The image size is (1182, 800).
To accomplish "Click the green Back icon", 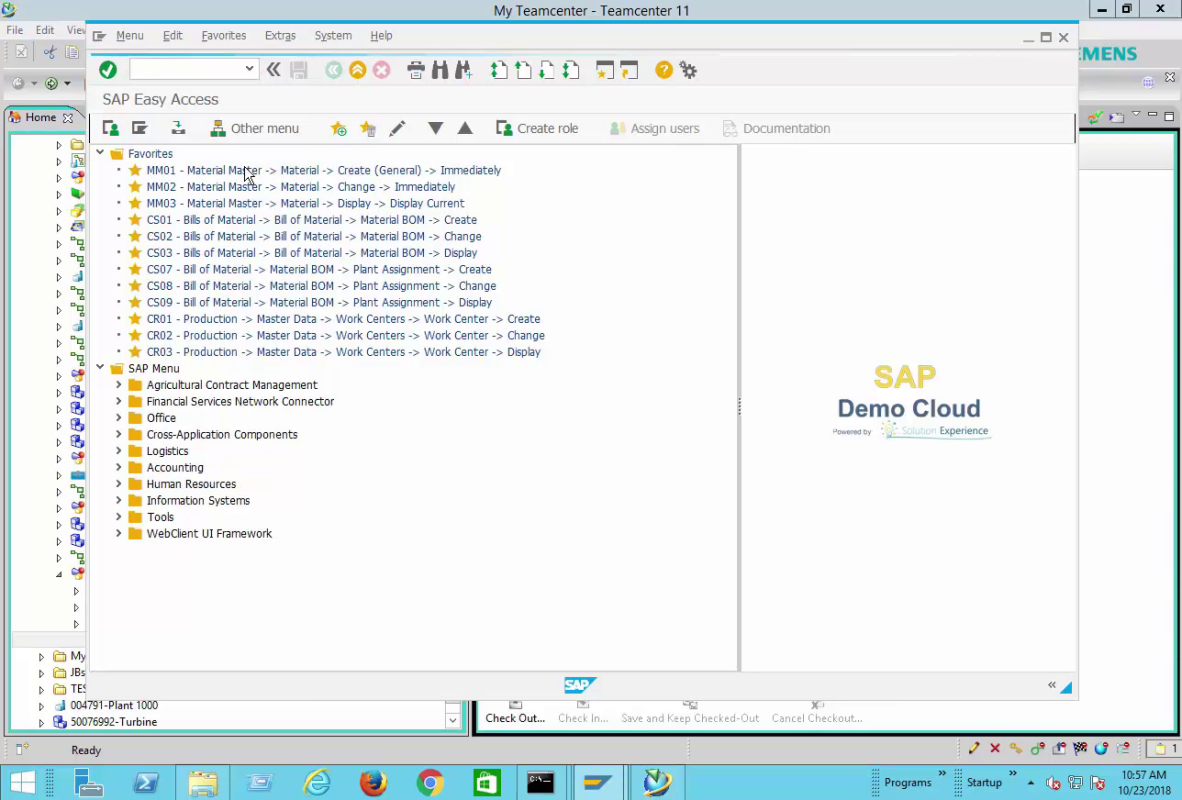I will (x=333, y=70).
